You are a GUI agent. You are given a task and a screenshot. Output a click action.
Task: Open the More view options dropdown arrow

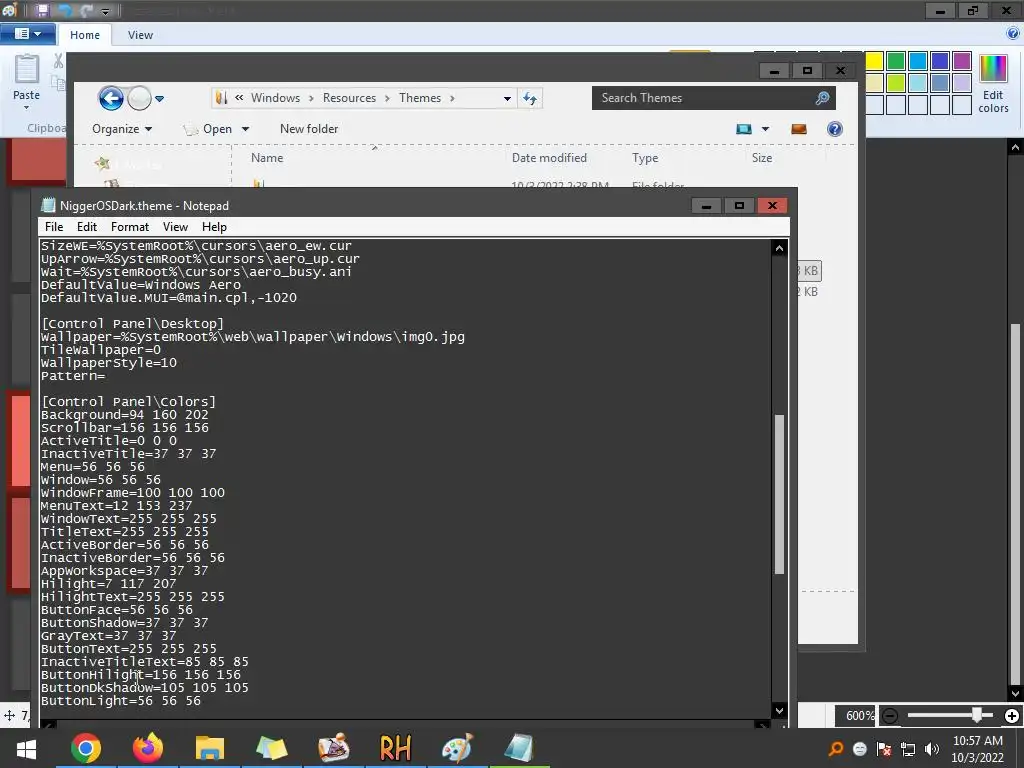point(765,129)
